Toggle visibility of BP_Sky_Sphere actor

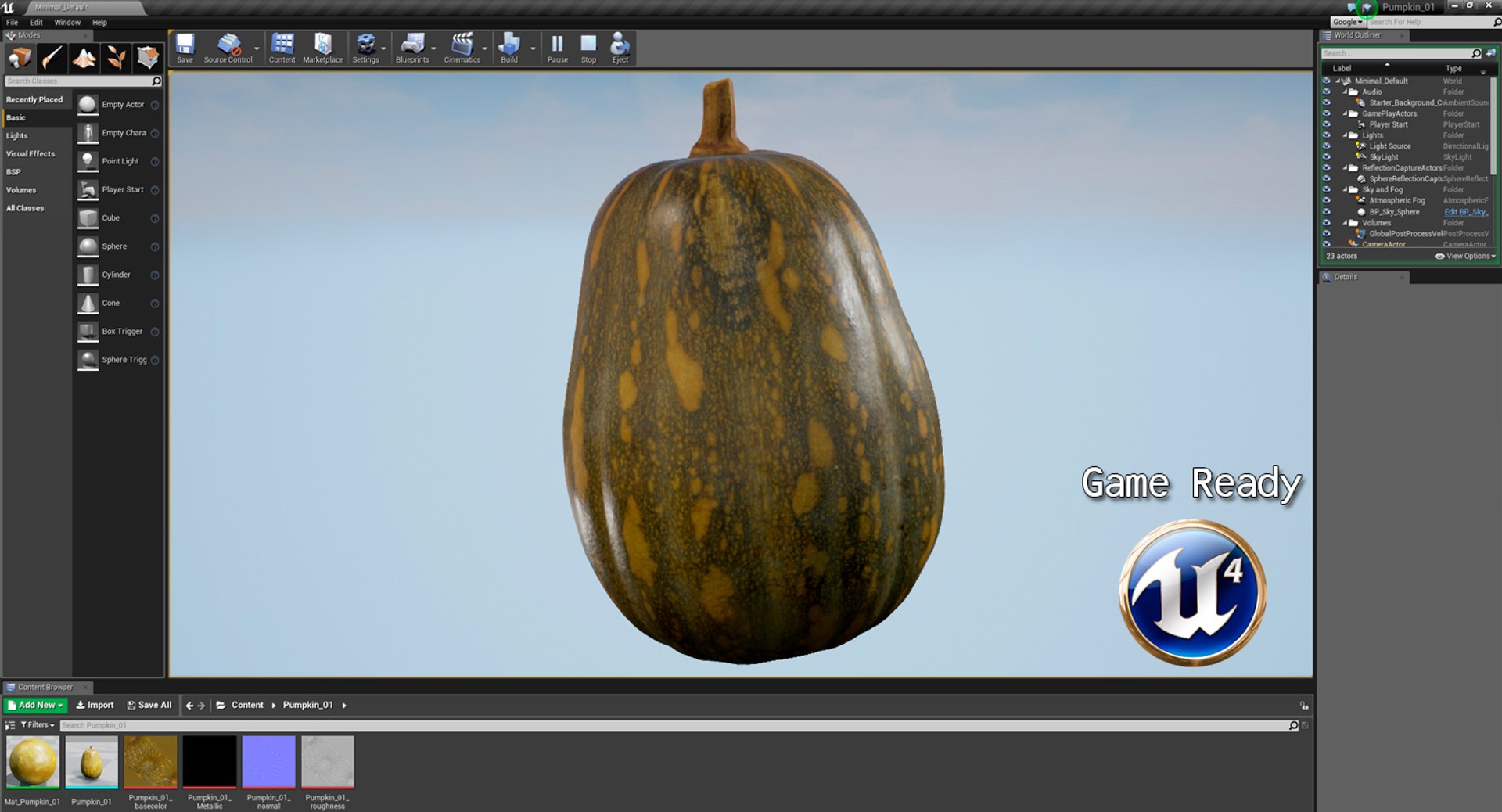(1326, 212)
